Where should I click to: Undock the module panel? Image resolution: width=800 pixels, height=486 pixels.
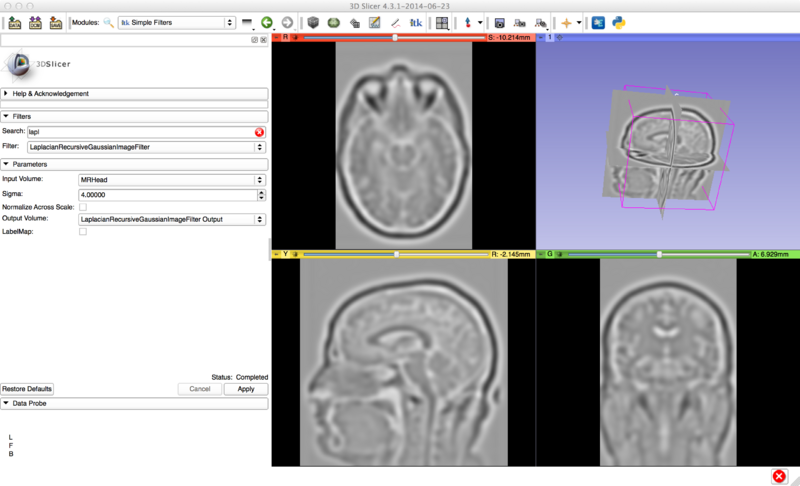coord(254,40)
